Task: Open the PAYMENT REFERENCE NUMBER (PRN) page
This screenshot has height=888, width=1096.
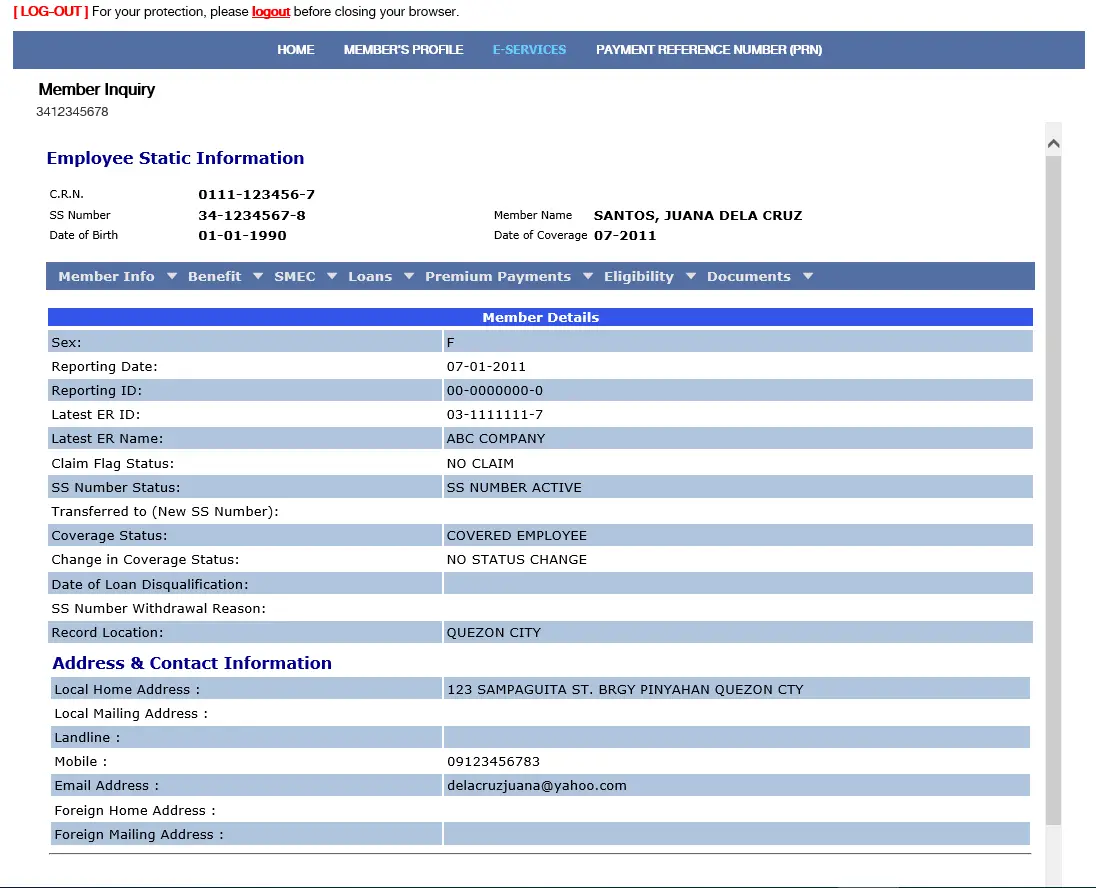Action: pos(708,49)
